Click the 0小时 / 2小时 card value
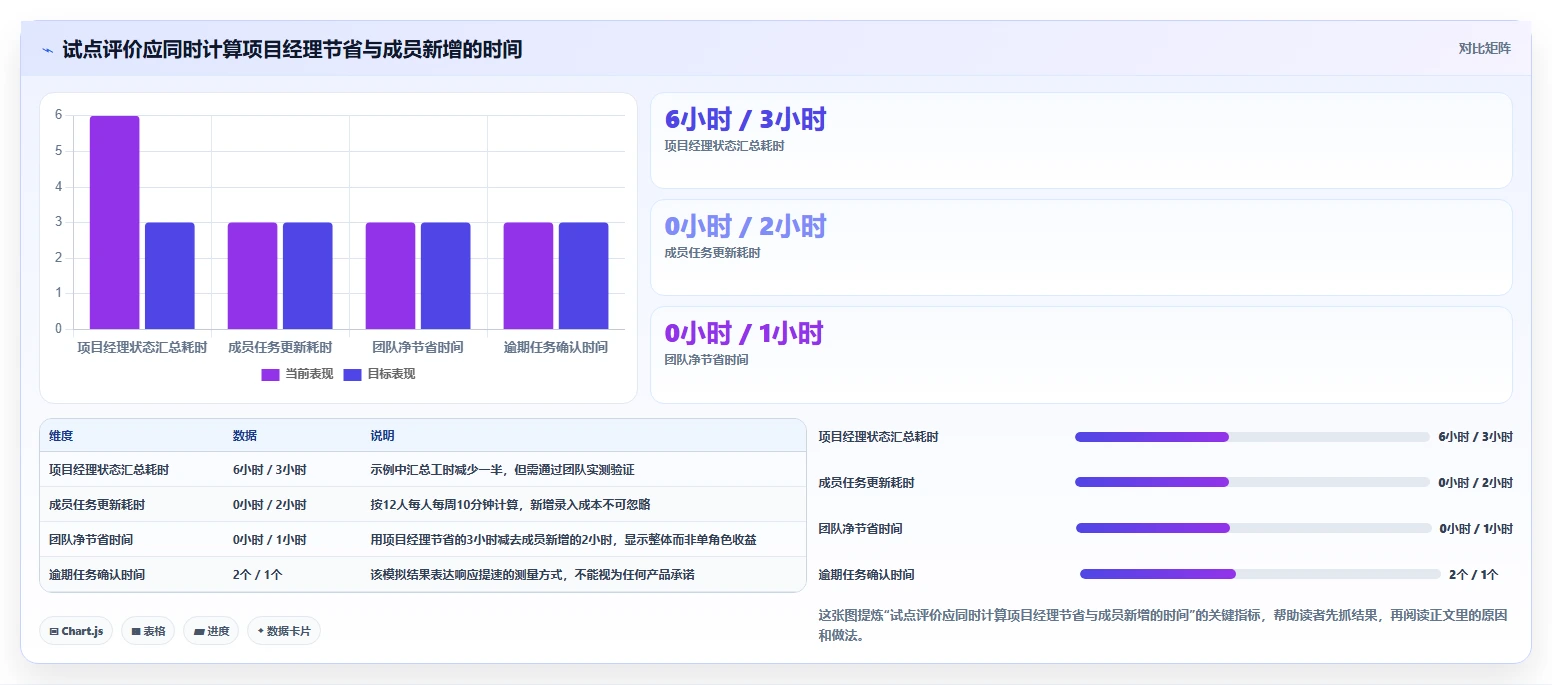Image resolution: width=1552 pixels, height=685 pixels. tap(745, 226)
